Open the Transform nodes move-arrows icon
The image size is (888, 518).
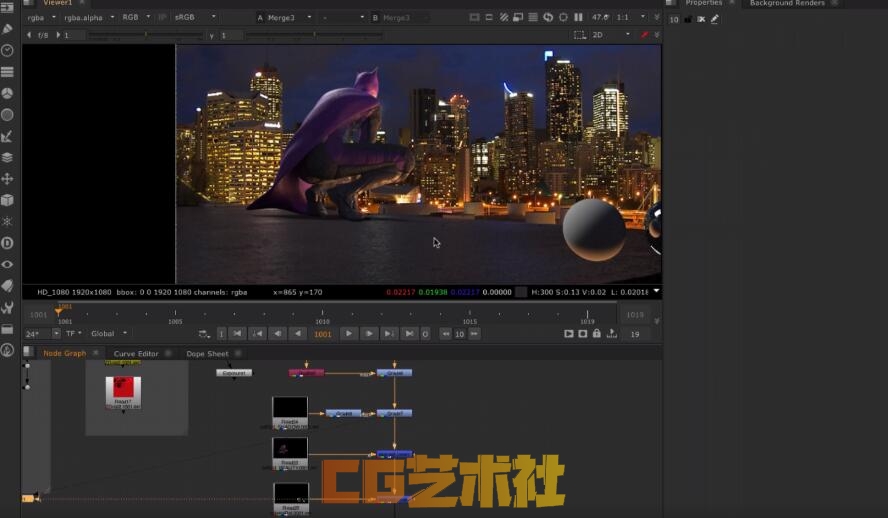(x=7, y=179)
